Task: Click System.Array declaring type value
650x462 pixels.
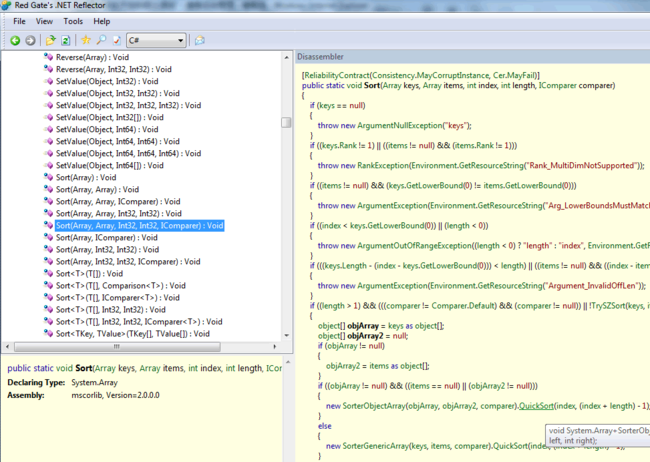Action: 95,382
